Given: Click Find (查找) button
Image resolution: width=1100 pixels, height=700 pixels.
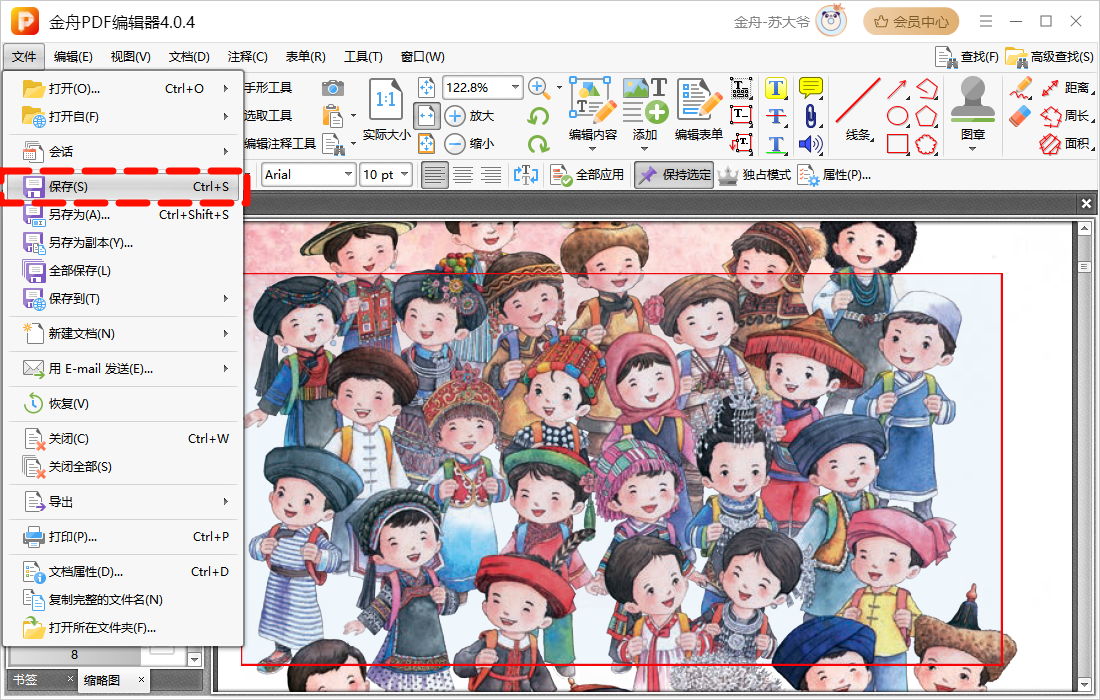Looking at the screenshot, I should 967,57.
